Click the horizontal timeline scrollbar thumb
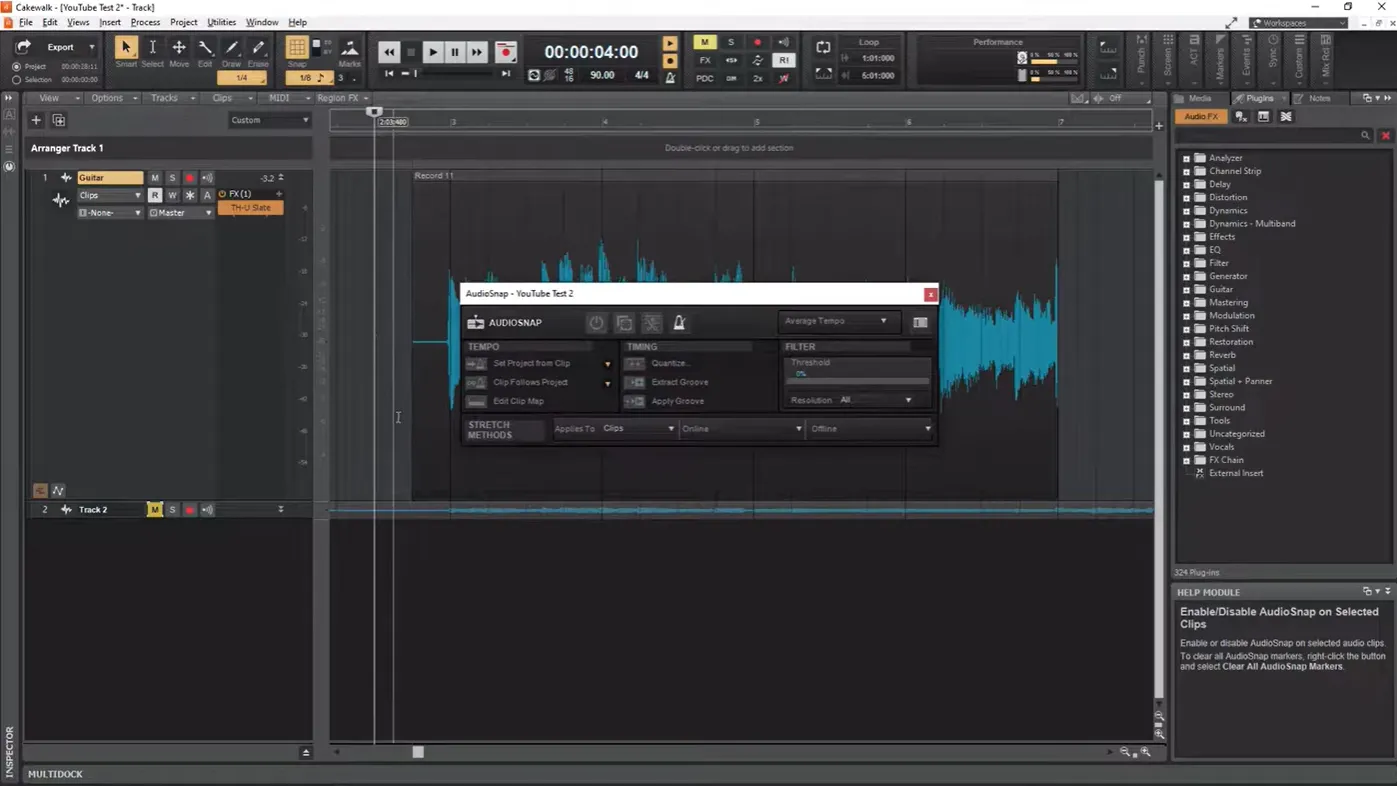 pyautogui.click(x=418, y=752)
